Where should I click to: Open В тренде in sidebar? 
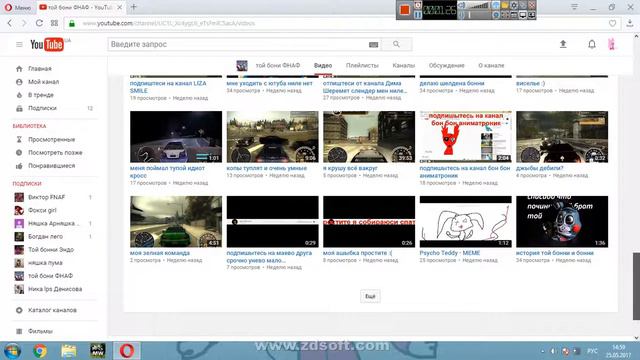tap(40, 95)
